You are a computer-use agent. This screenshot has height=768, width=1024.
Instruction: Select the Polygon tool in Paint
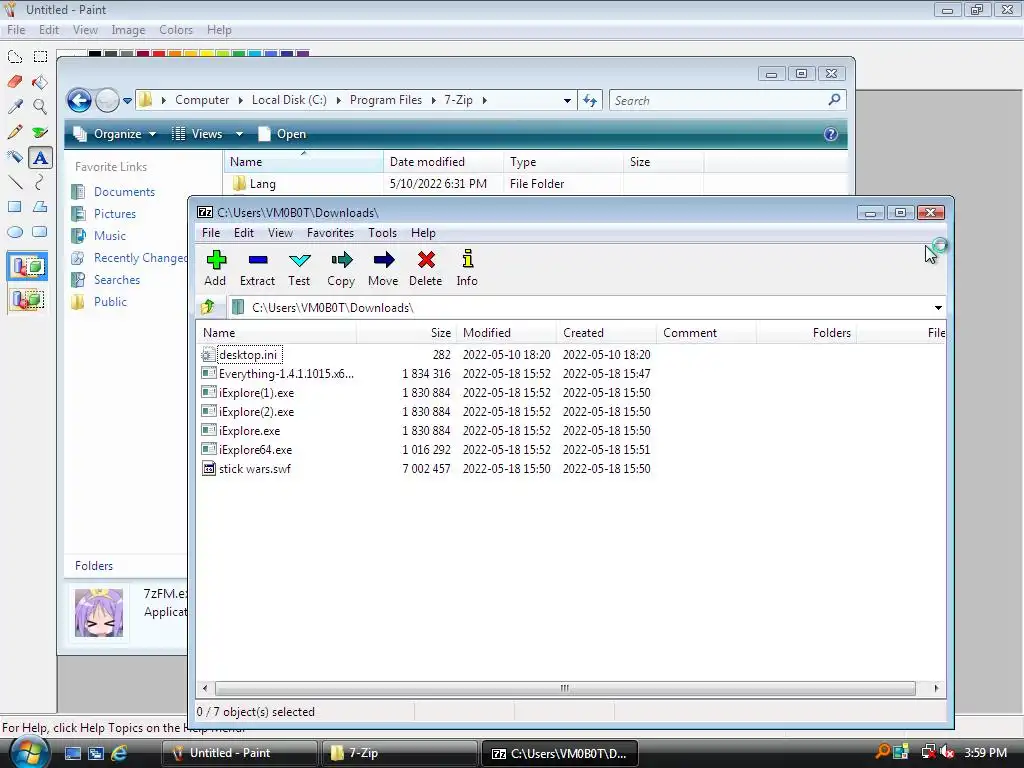pos(40,207)
